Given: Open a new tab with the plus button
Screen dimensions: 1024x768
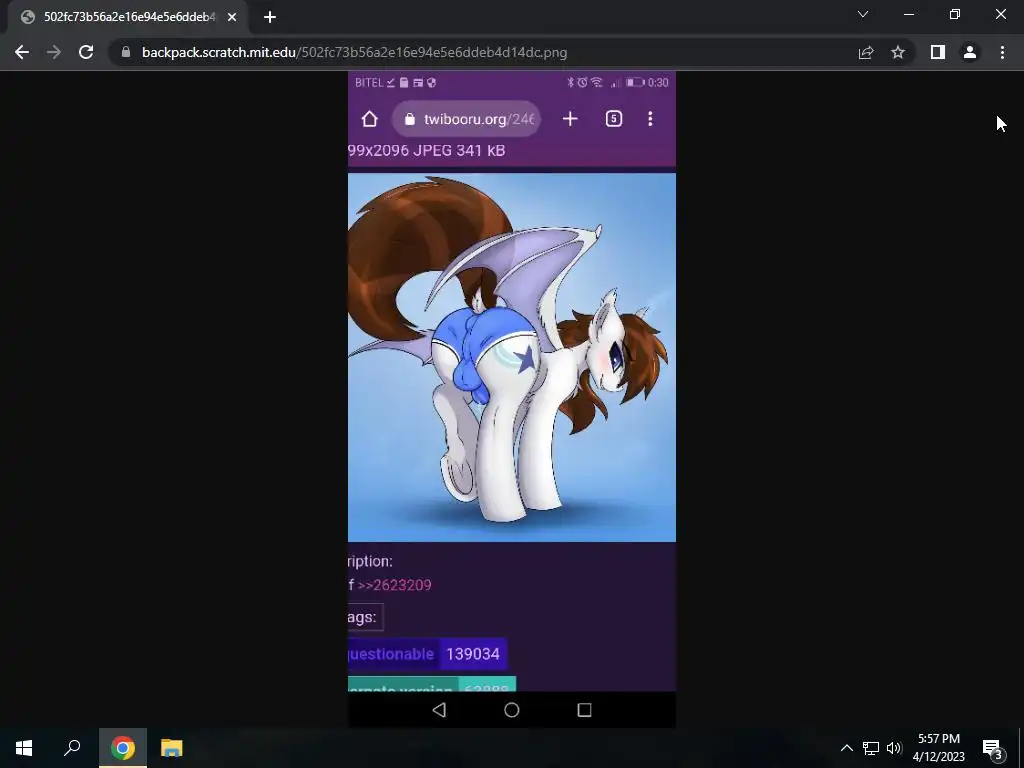Looking at the screenshot, I should 270,17.
